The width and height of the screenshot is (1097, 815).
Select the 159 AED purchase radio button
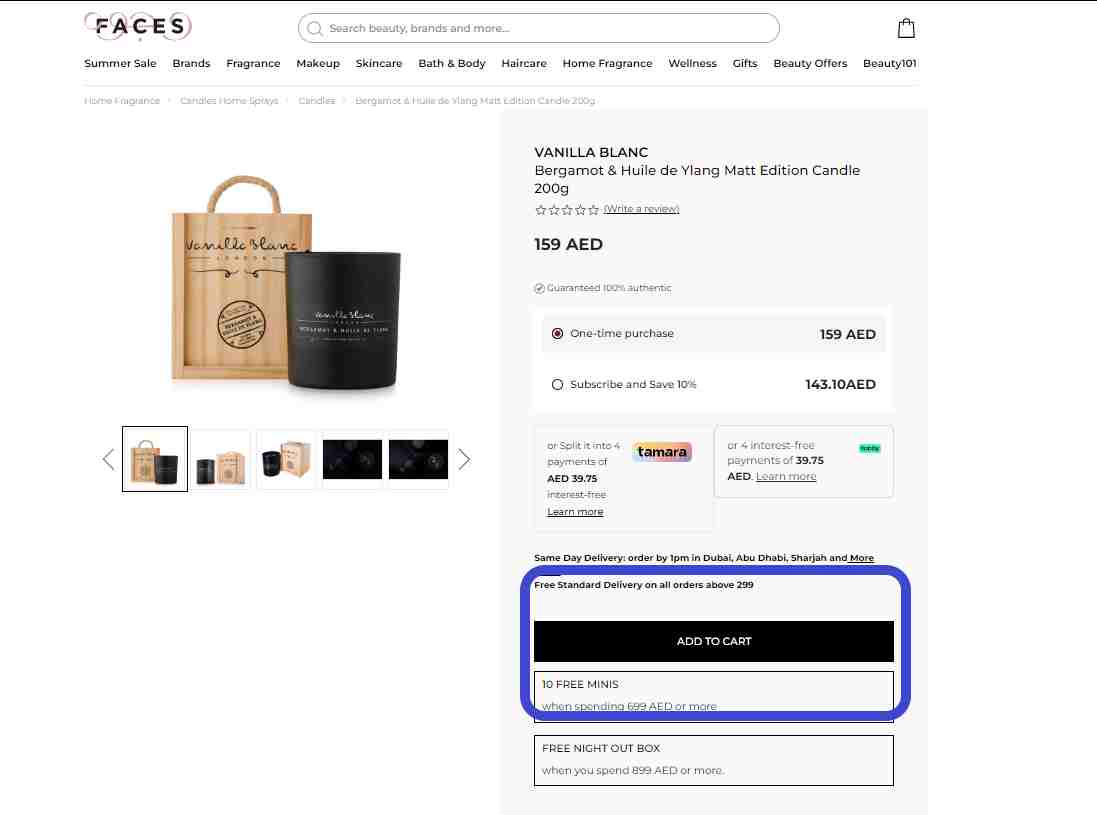557,334
